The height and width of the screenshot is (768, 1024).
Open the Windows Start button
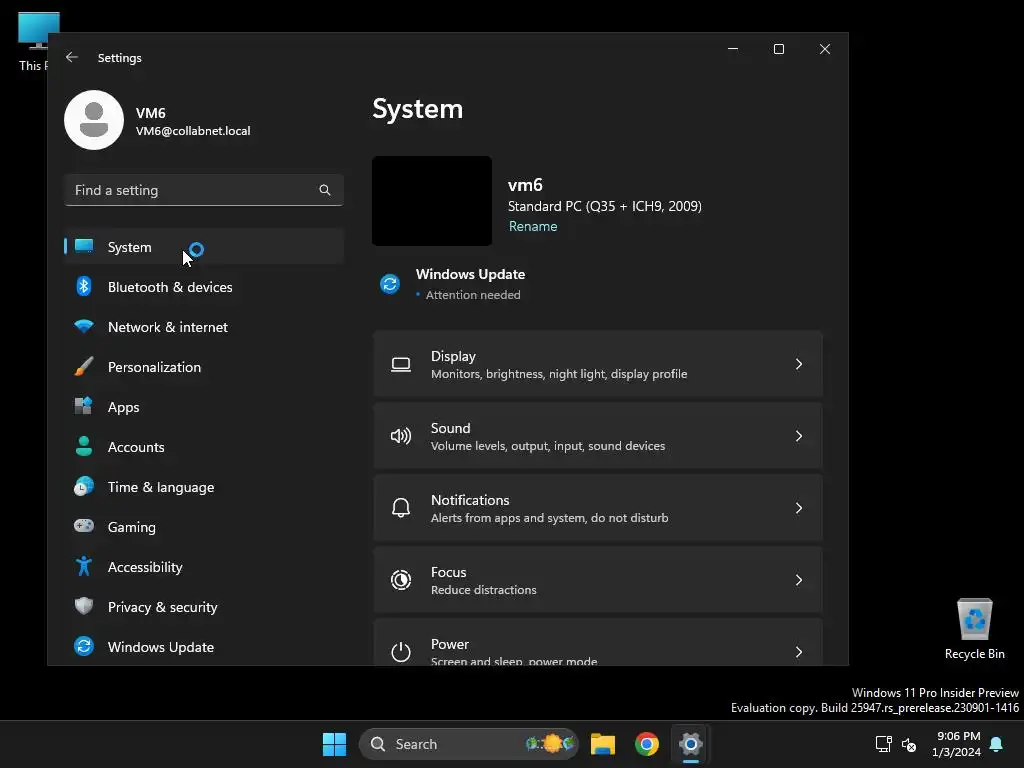[x=334, y=744]
